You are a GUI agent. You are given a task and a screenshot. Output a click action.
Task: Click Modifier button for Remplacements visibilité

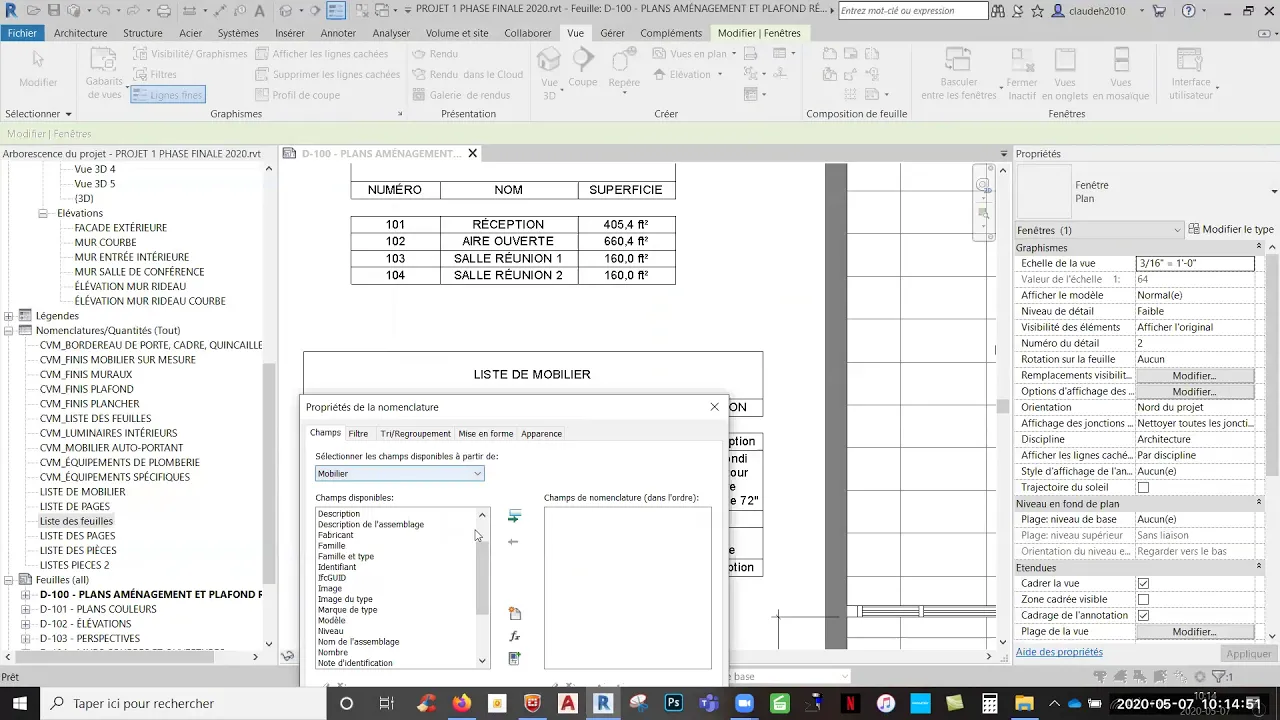[1194, 375]
